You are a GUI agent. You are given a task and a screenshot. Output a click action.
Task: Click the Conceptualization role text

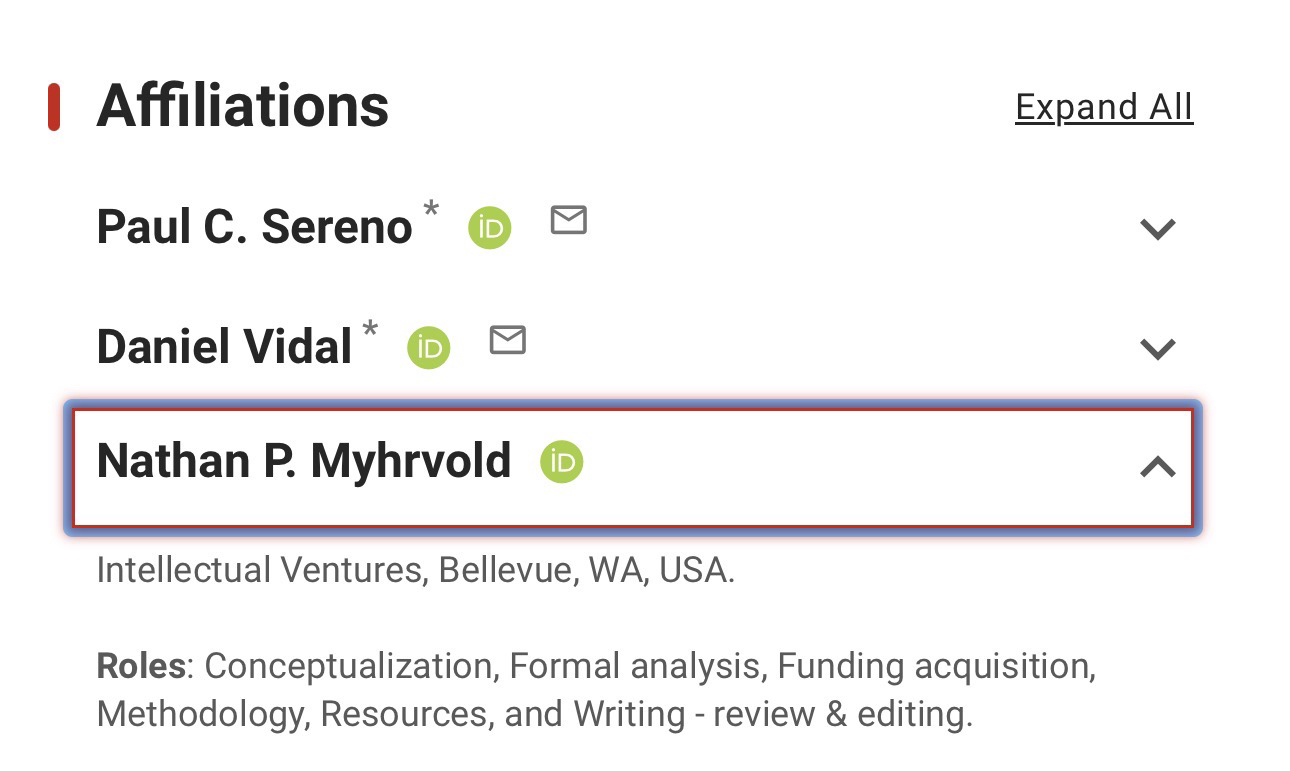[347, 666]
